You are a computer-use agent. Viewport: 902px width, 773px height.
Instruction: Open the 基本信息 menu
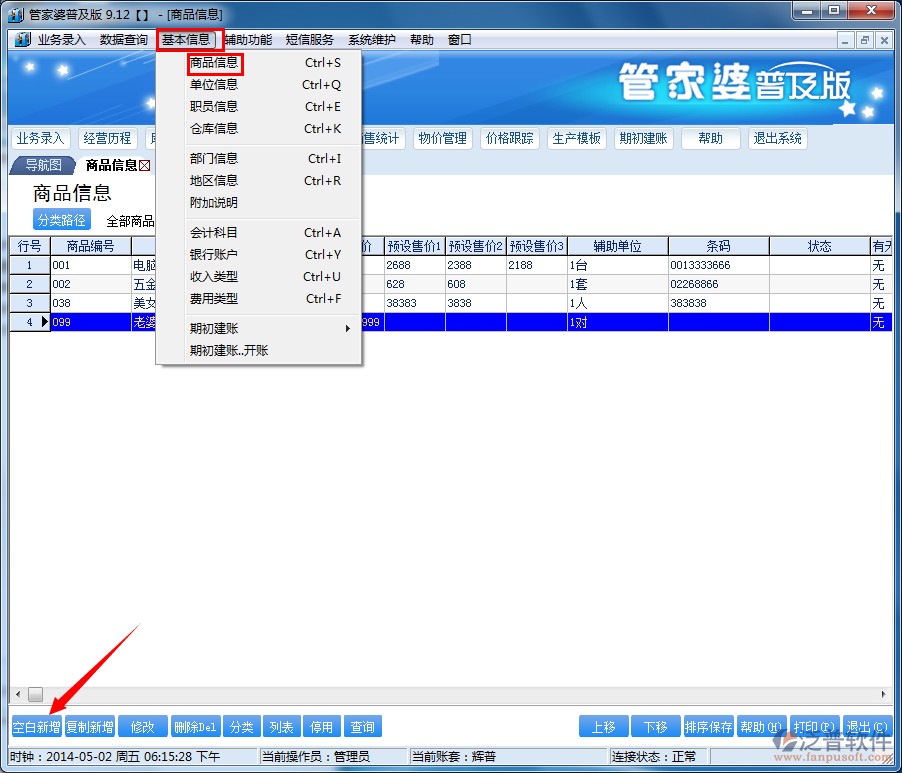click(186, 40)
